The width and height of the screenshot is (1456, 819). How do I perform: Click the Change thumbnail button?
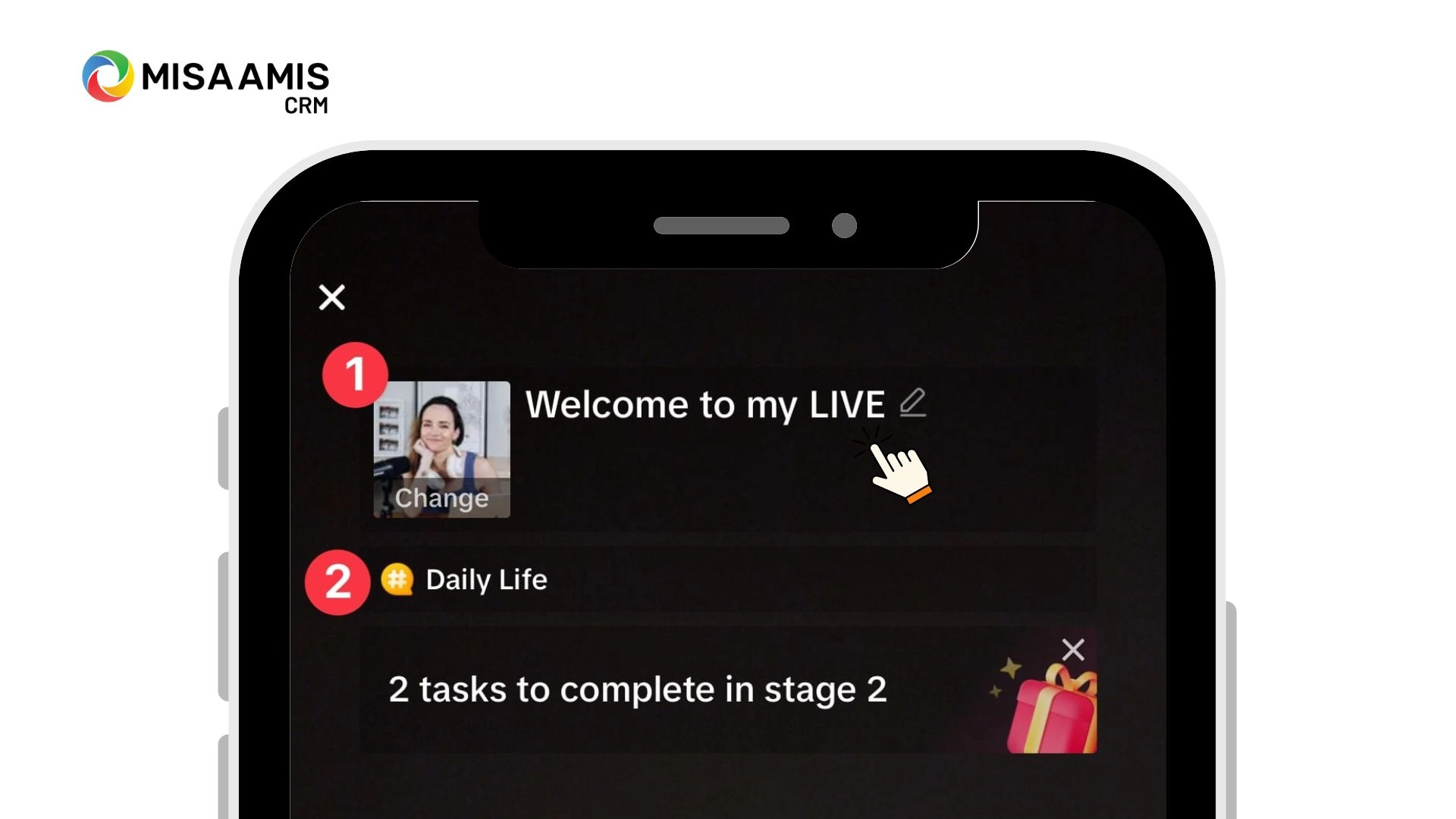441,497
